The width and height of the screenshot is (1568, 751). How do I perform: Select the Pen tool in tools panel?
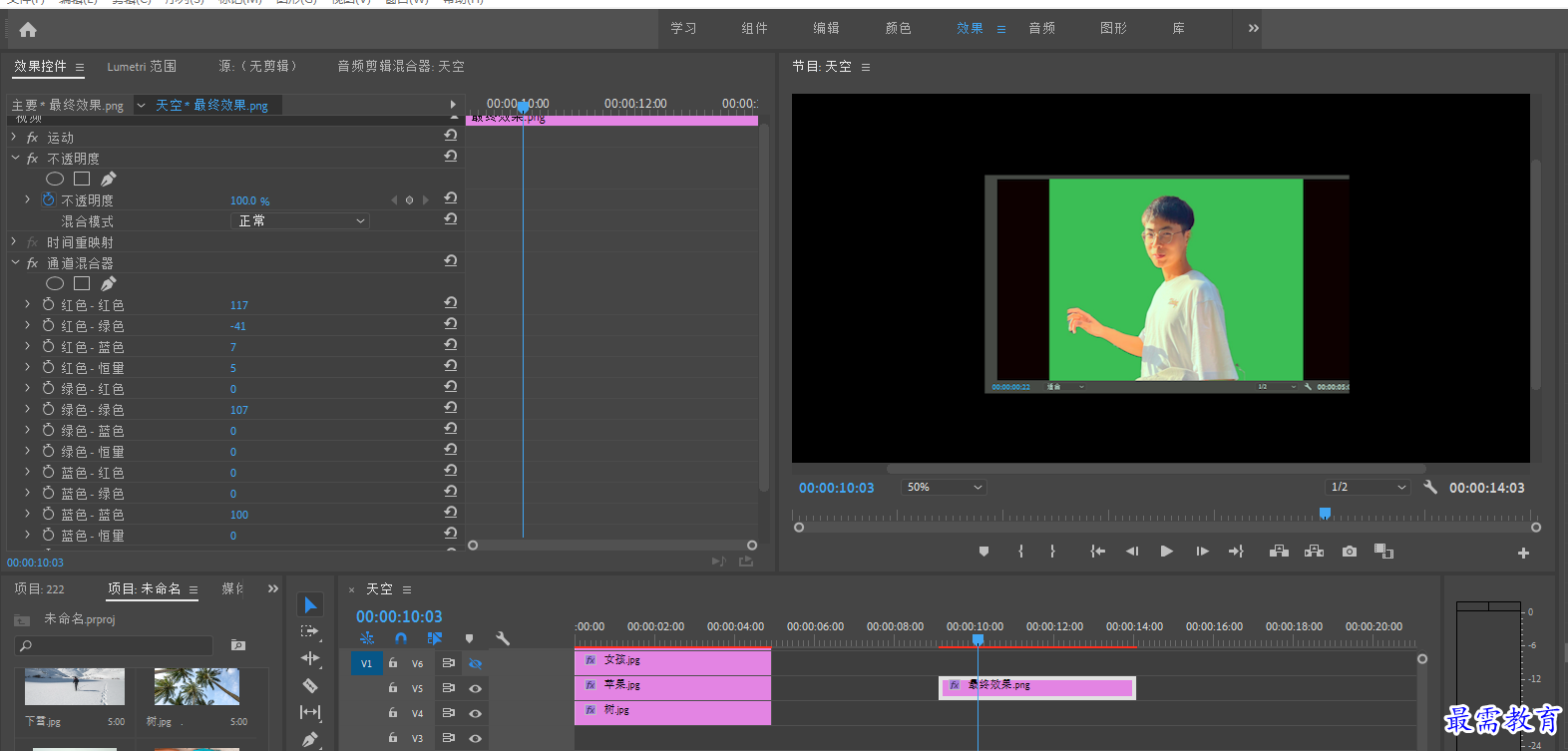pos(310,739)
